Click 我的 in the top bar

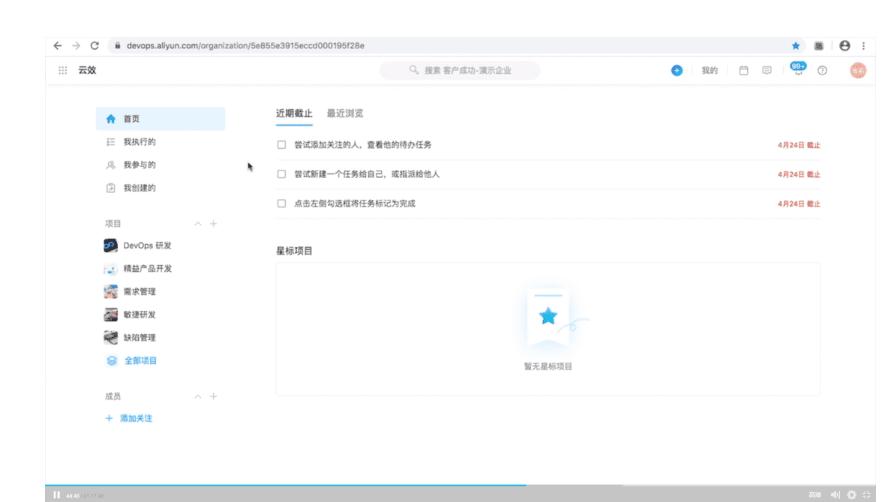709,71
